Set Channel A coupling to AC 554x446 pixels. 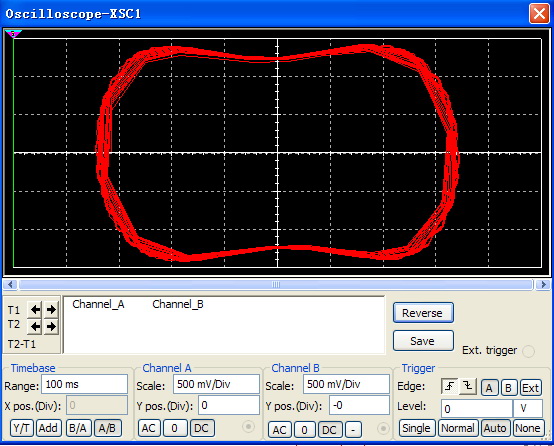[x=149, y=428]
